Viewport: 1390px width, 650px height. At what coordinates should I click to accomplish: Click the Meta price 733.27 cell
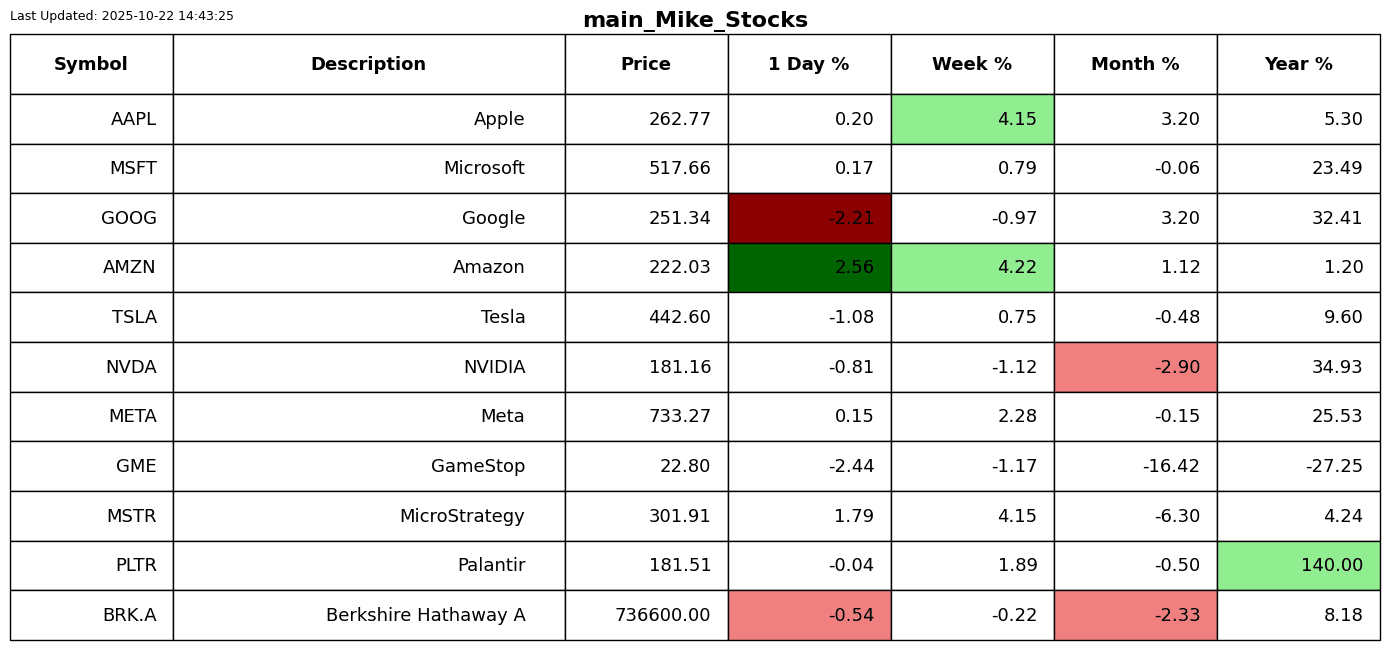(646, 416)
